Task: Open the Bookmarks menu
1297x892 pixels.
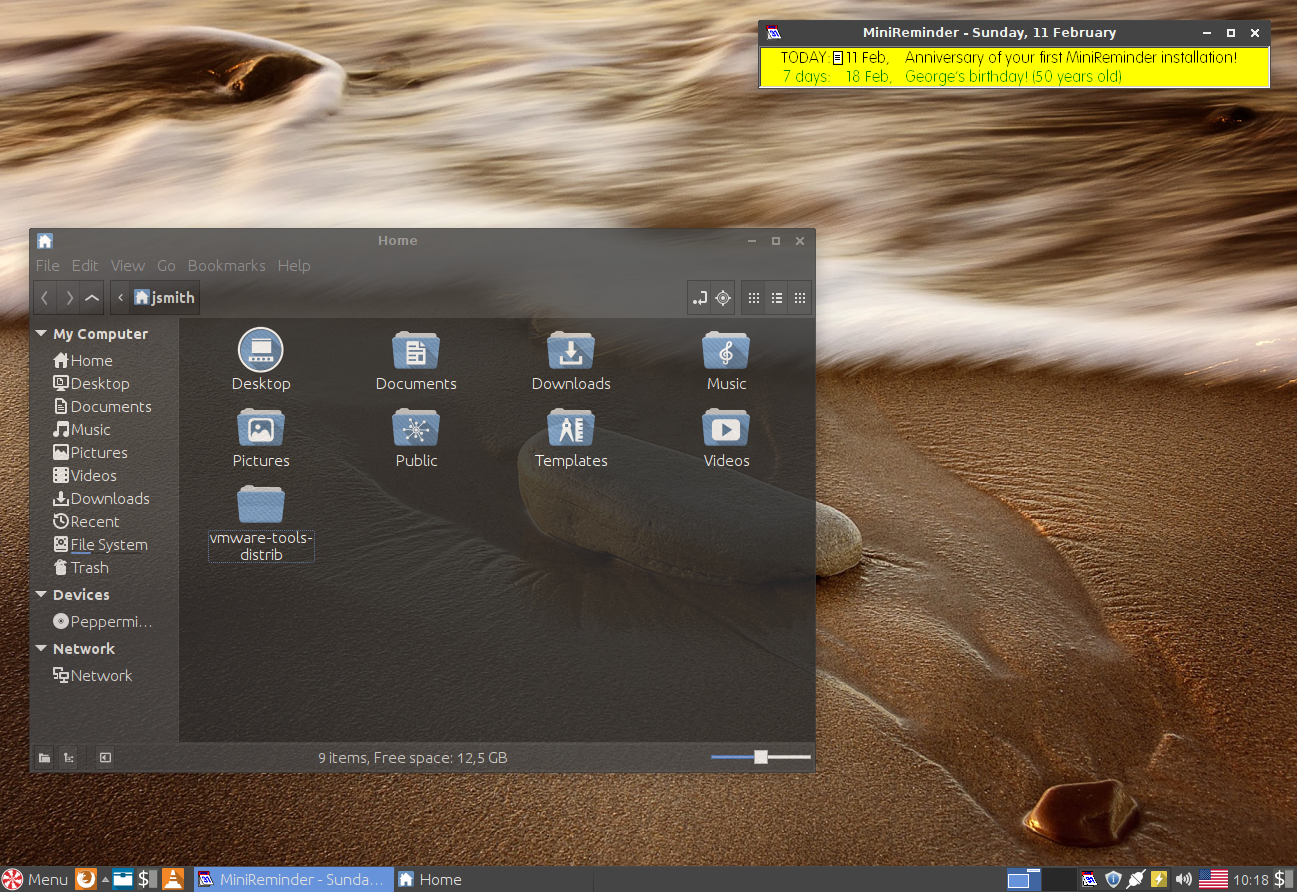Action: (x=227, y=266)
